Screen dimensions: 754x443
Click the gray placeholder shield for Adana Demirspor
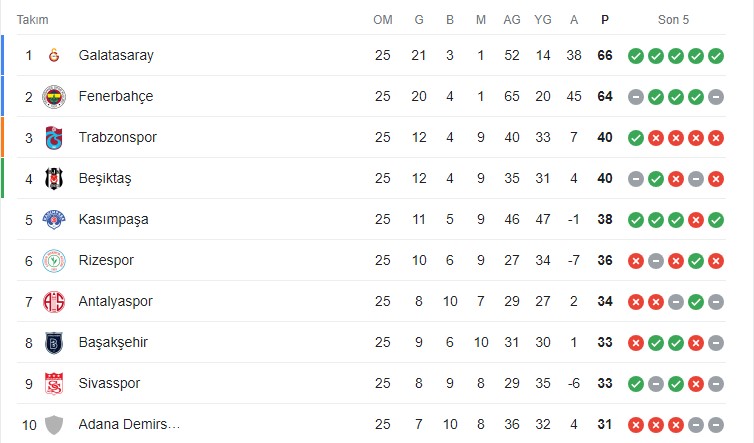tap(54, 425)
